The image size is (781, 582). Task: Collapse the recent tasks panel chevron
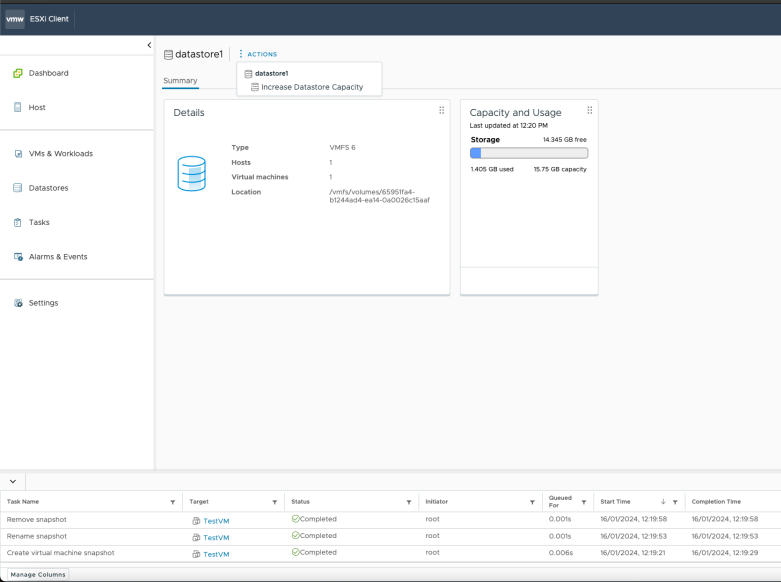[13, 481]
